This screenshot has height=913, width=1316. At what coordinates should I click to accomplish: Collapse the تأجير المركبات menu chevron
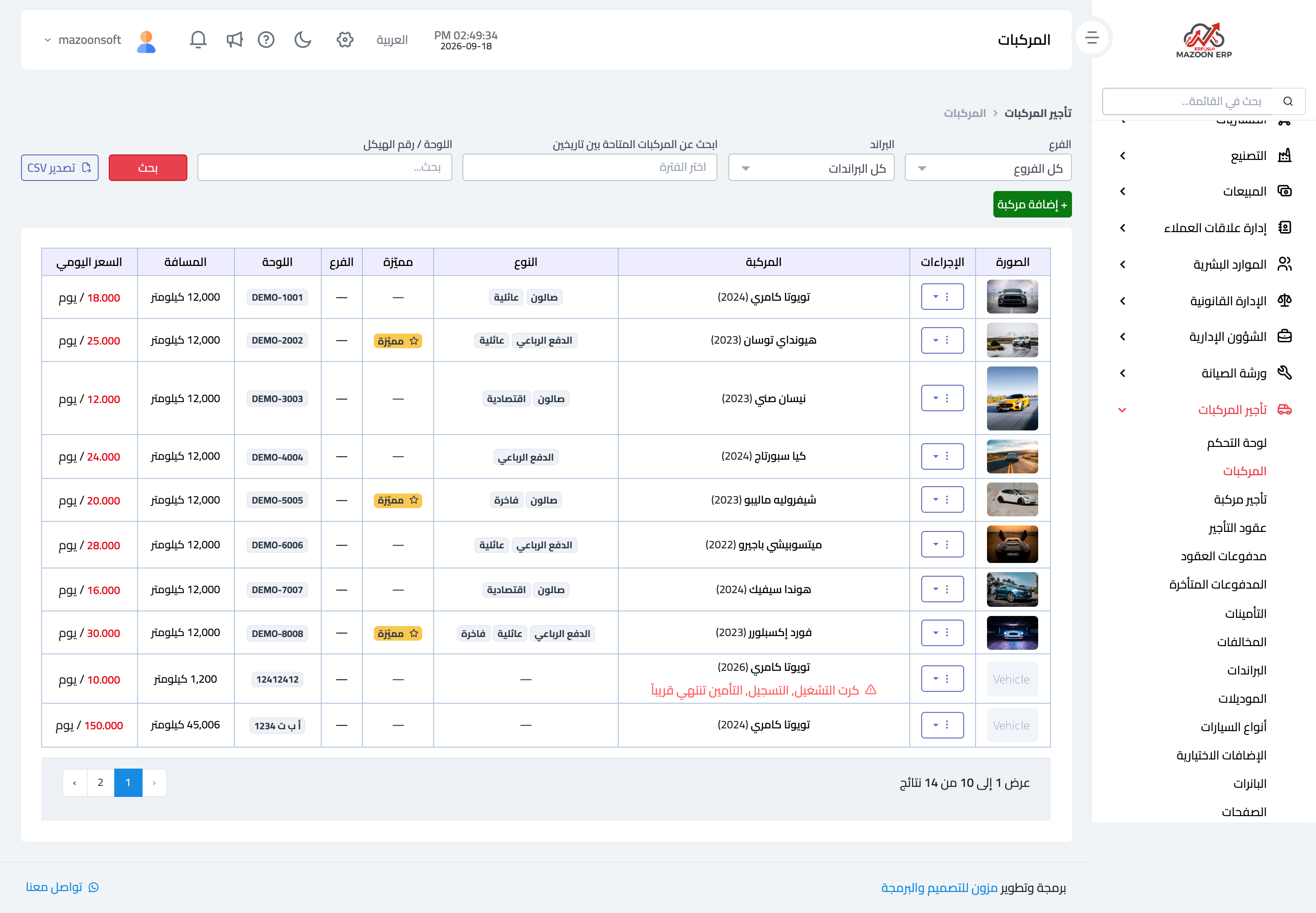[1122, 410]
